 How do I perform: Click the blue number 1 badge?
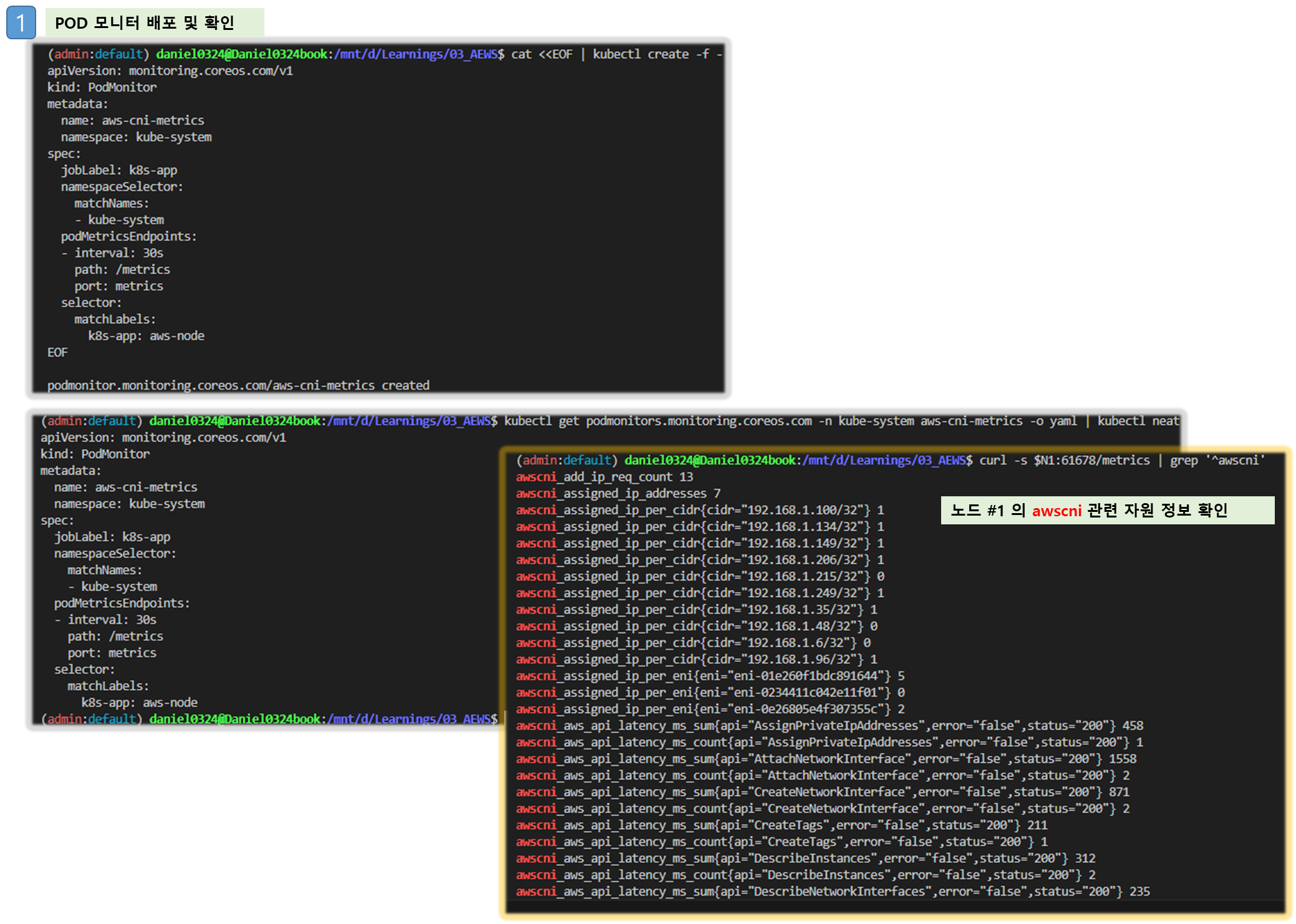[x=21, y=23]
